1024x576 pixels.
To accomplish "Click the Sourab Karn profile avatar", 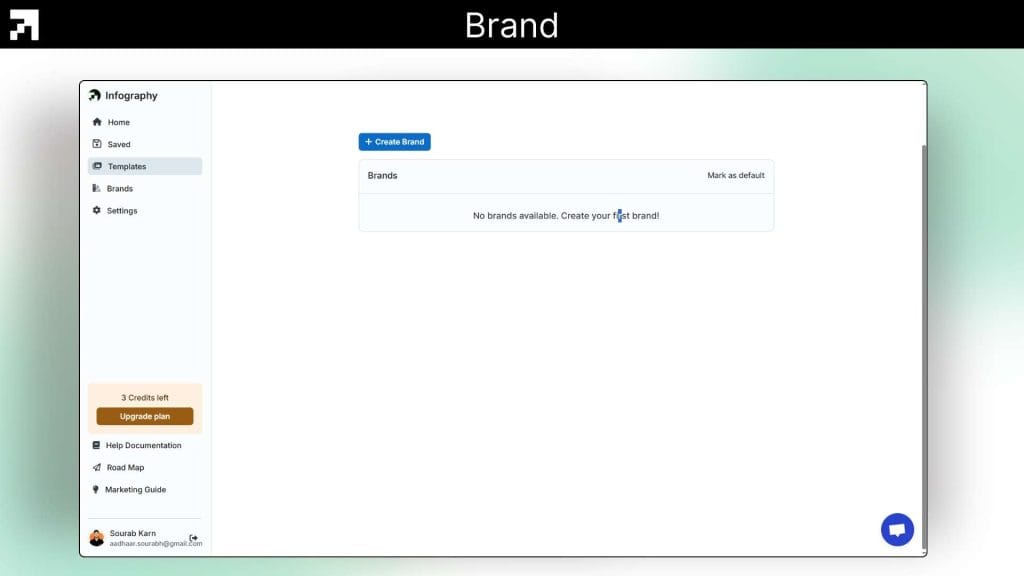I will tap(97, 536).
